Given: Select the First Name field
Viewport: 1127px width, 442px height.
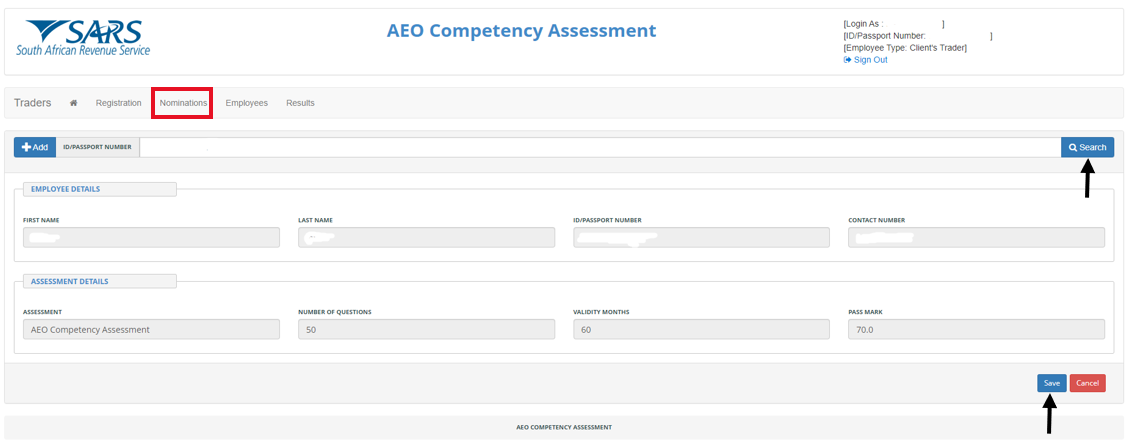Looking at the screenshot, I should click(x=151, y=237).
